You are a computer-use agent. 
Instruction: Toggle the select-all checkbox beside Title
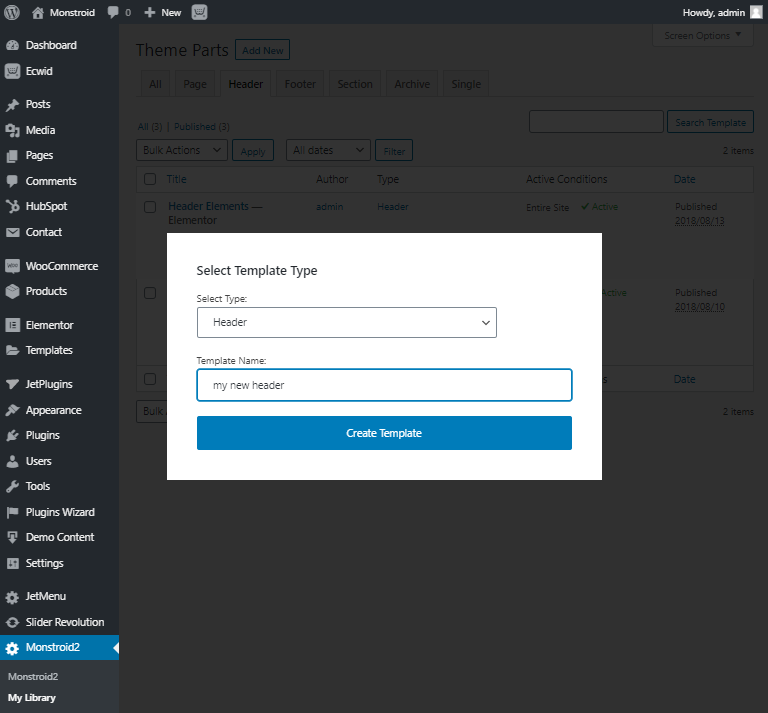150,179
